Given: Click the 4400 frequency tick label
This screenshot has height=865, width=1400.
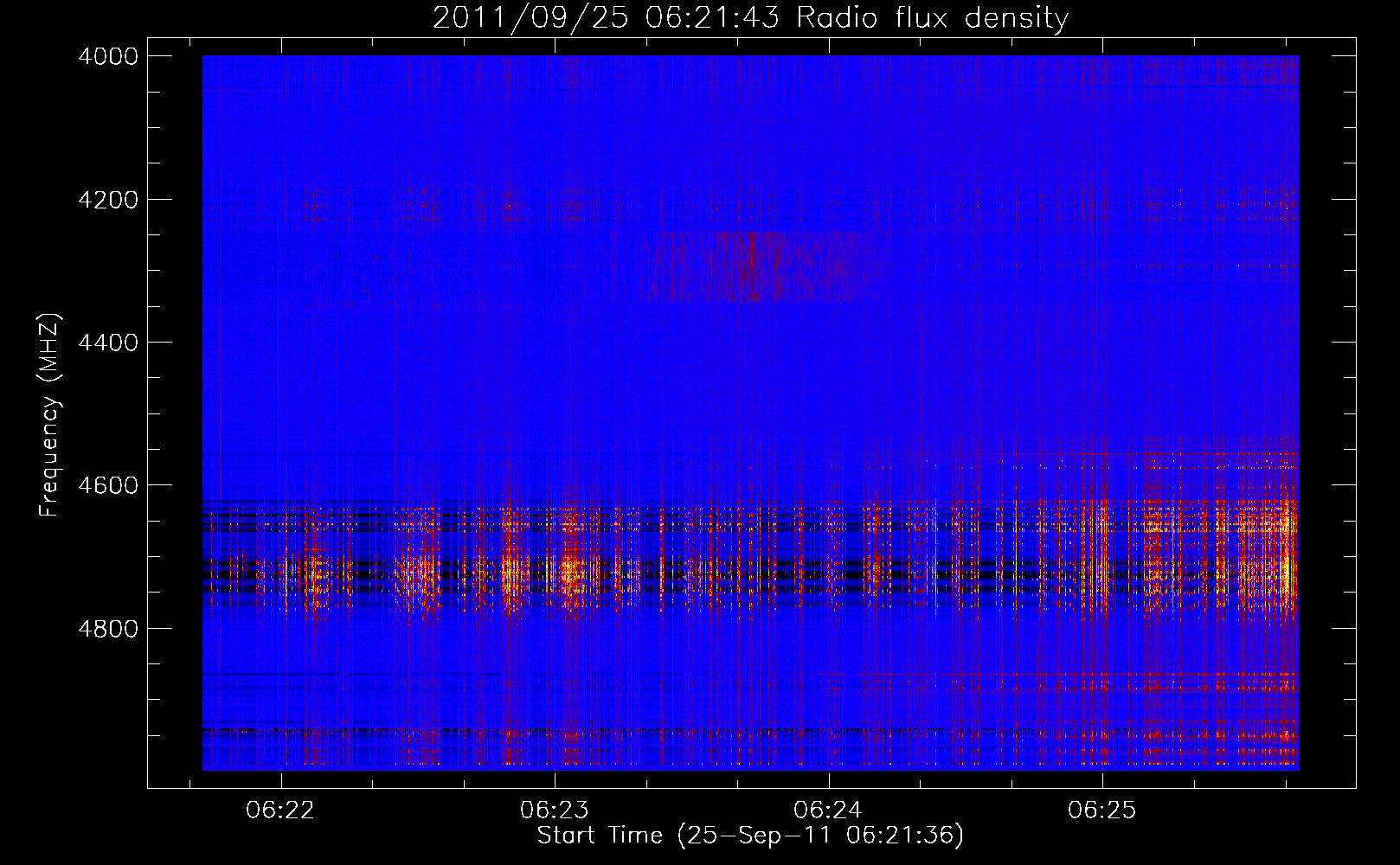Looking at the screenshot, I should click(108, 343).
